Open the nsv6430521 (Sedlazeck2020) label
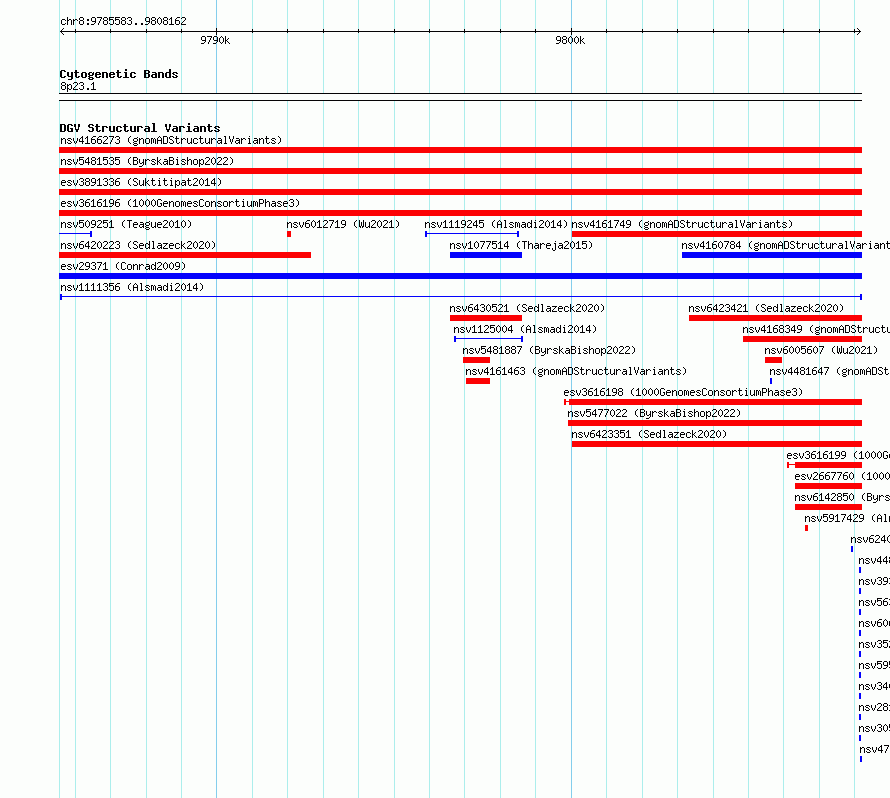The width and height of the screenshot is (890, 798). [527, 308]
